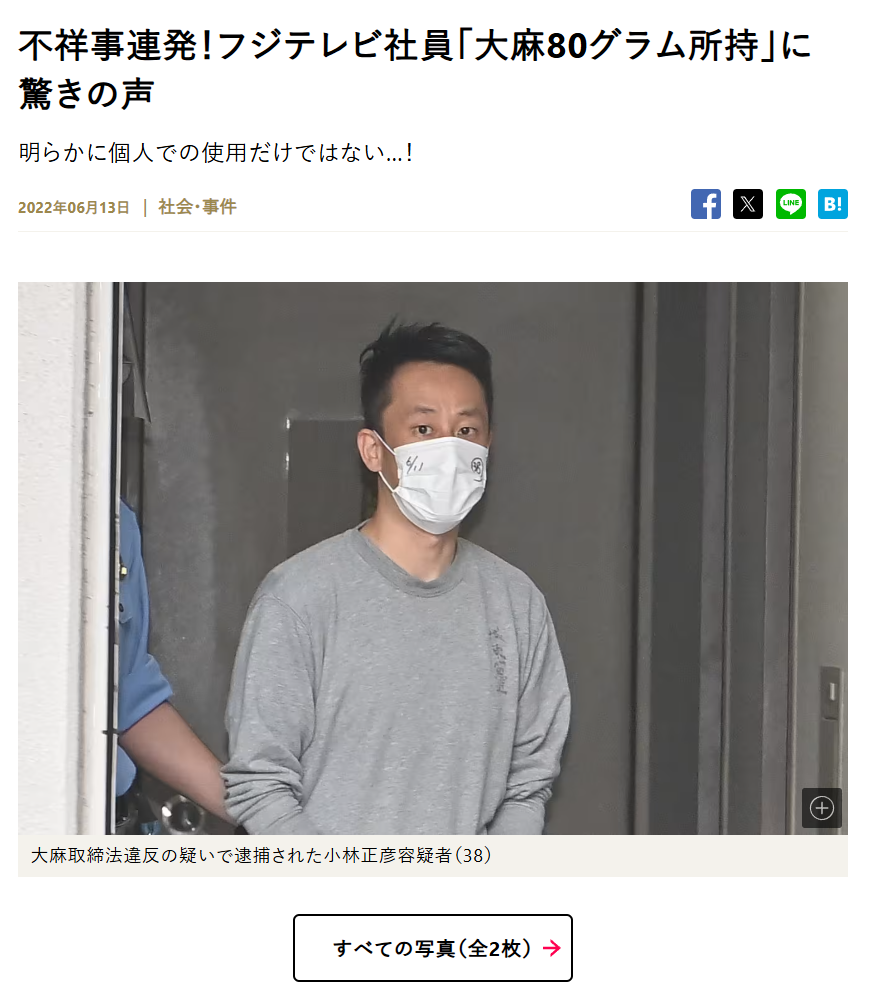
Task: Click the pink arrow in photos button
Action: click(x=552, y=948)
